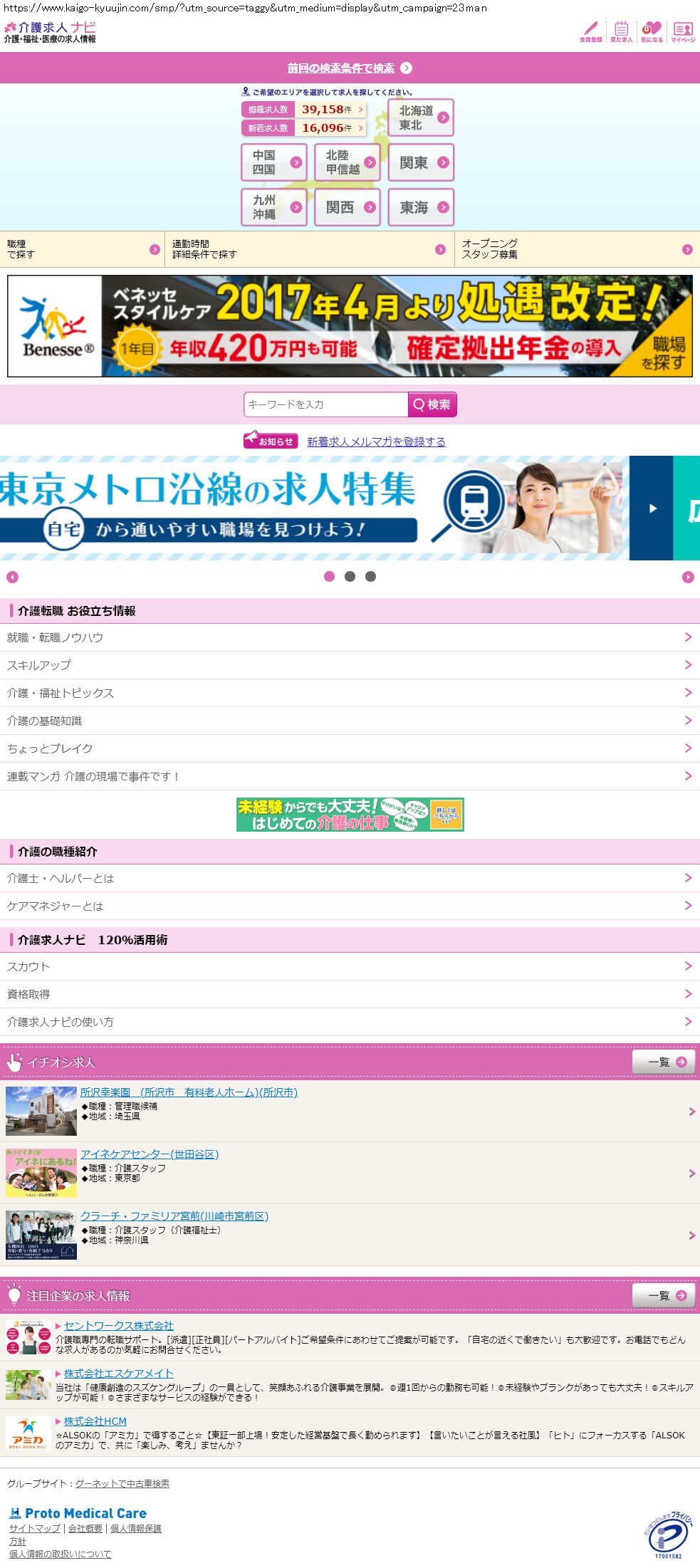Open スキルアップ row

[350, 665]
